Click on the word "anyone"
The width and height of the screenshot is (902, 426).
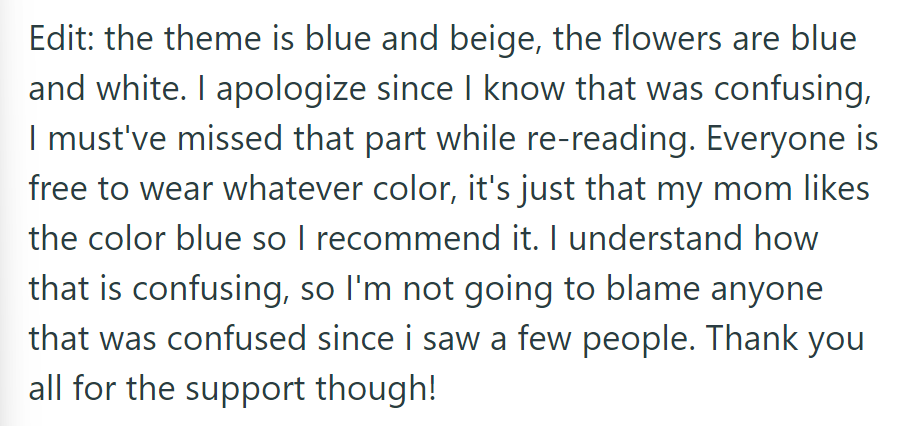click(x=779, y=289)
